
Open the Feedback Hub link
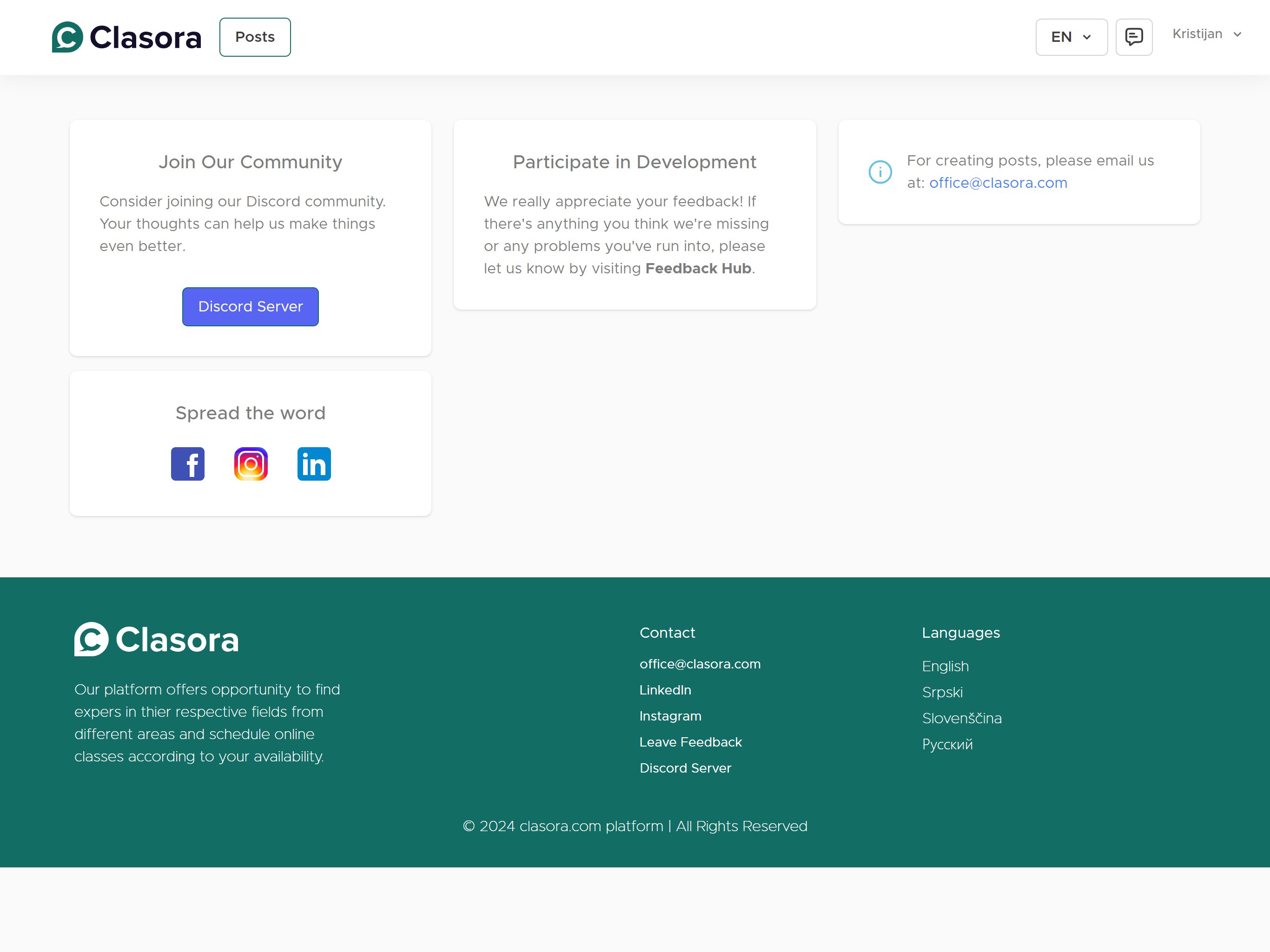point(698,268)
